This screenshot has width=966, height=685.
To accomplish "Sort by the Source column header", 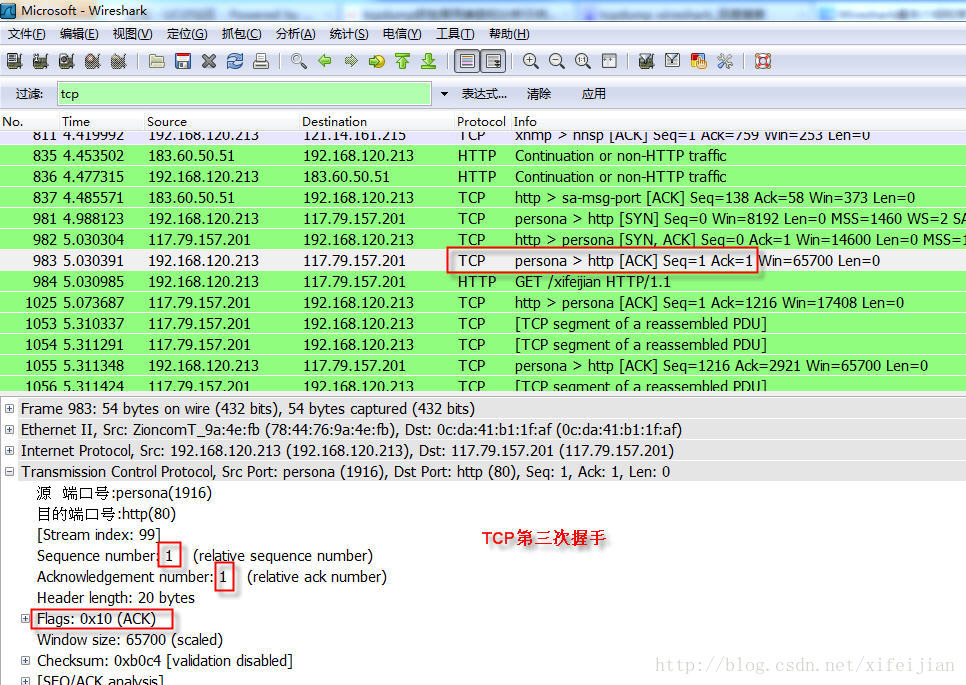I will 222,121.
